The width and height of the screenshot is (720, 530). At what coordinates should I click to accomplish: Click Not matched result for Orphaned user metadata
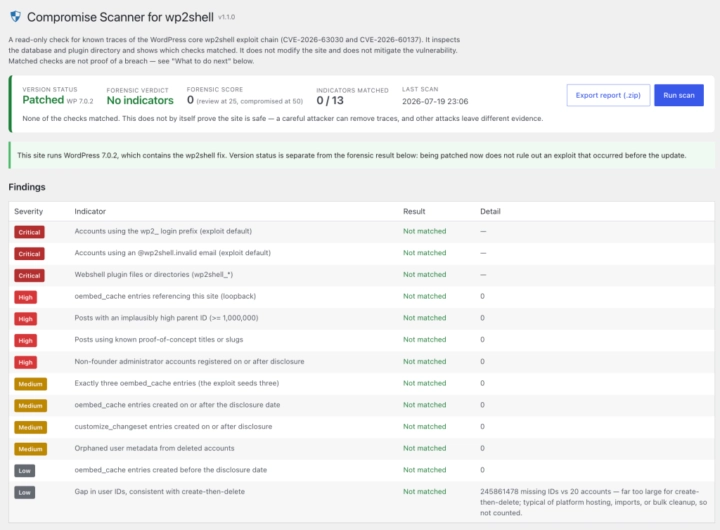[x=424, y=448]
